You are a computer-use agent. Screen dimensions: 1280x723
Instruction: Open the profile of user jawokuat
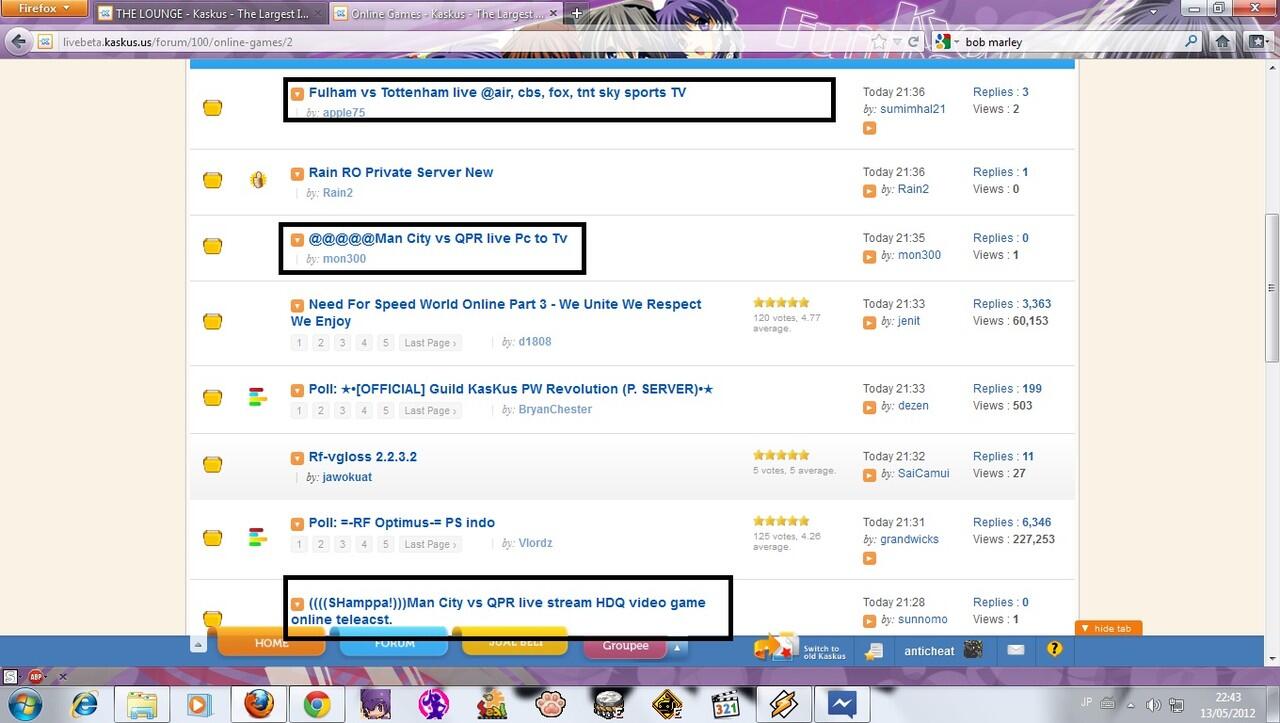tap(347, 477)
